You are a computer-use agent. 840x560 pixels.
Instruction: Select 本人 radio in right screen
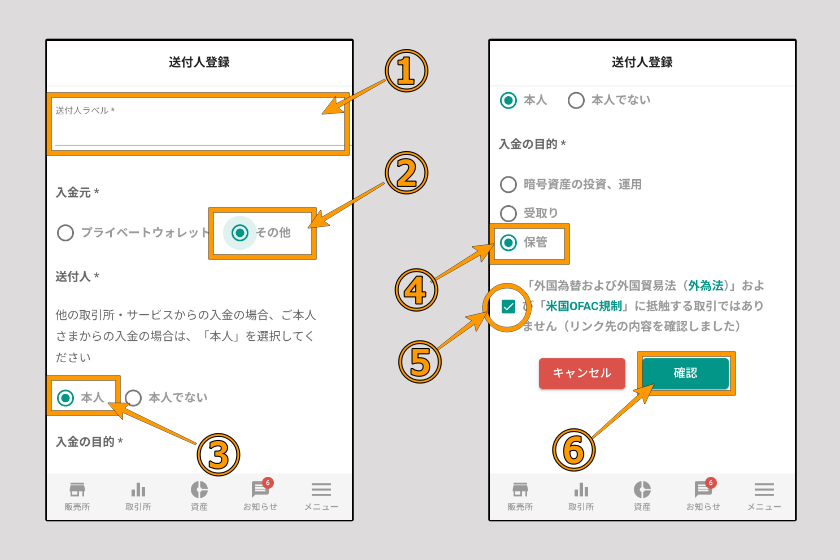(x=508, y=100)
